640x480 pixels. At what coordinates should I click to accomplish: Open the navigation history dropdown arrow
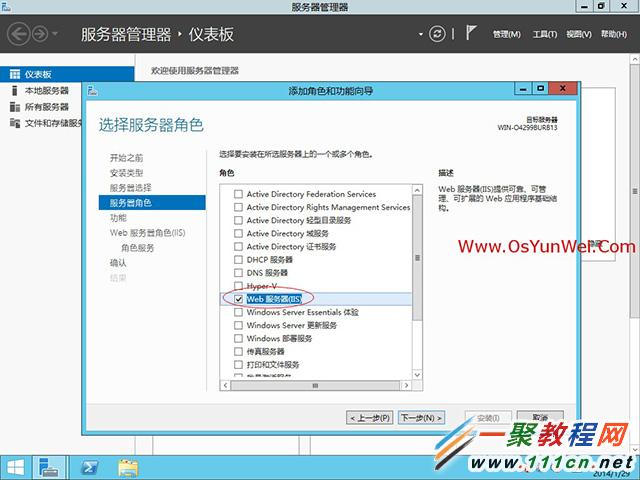coord(55,34)
